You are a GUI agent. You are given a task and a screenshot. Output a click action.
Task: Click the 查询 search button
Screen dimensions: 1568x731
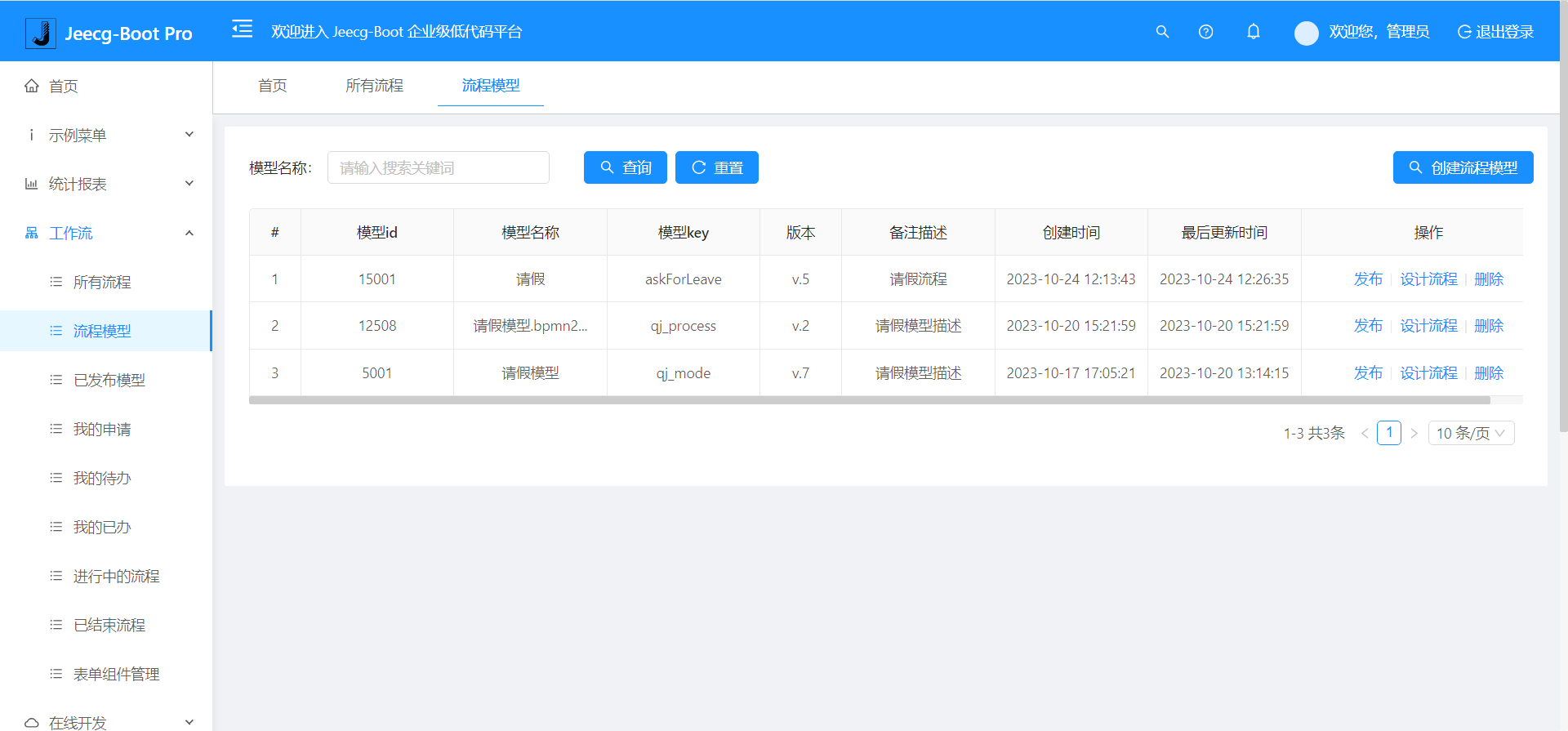(626, 167)
